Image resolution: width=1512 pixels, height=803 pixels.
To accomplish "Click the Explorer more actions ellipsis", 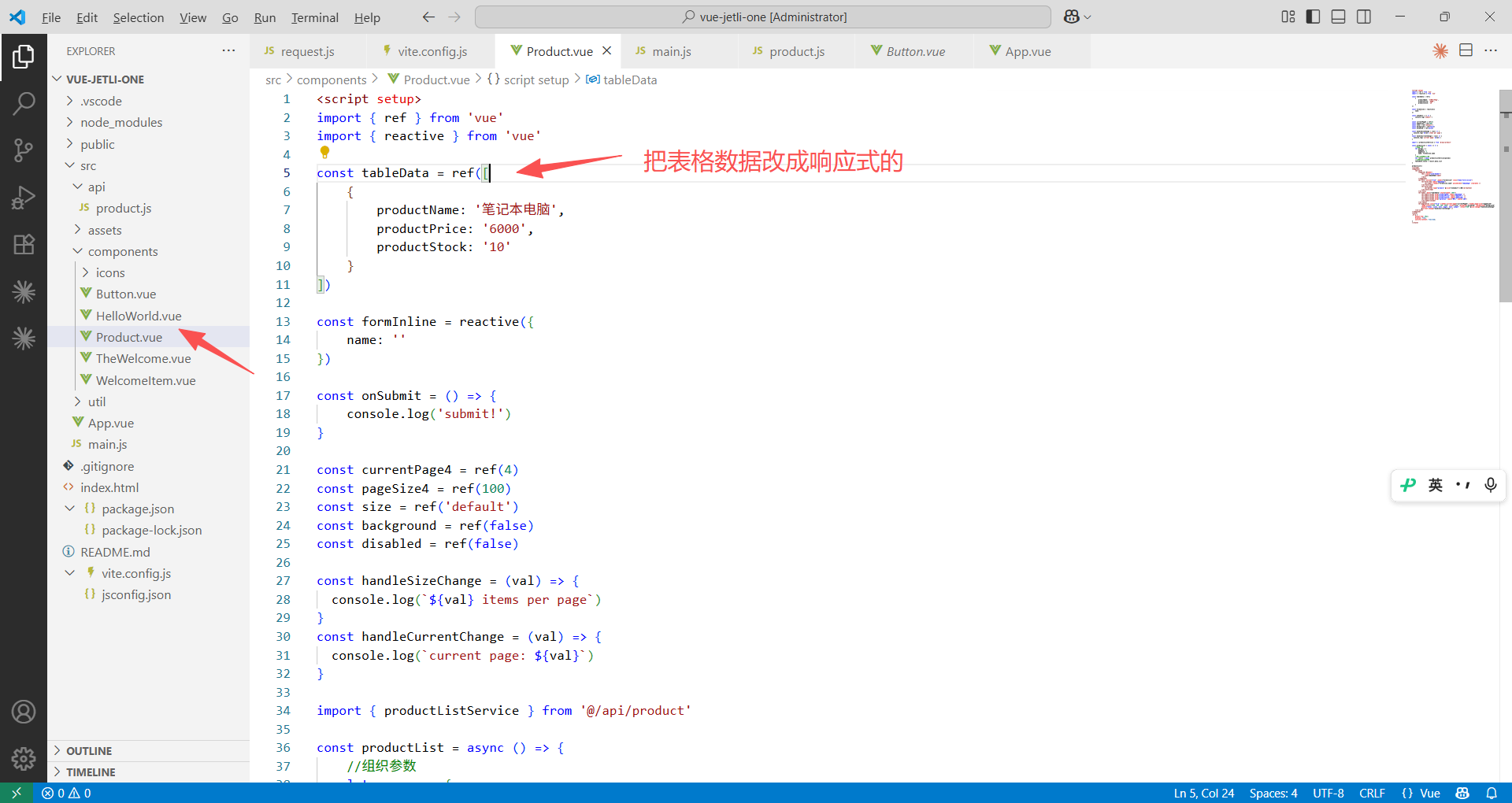I will coord(228,50).
